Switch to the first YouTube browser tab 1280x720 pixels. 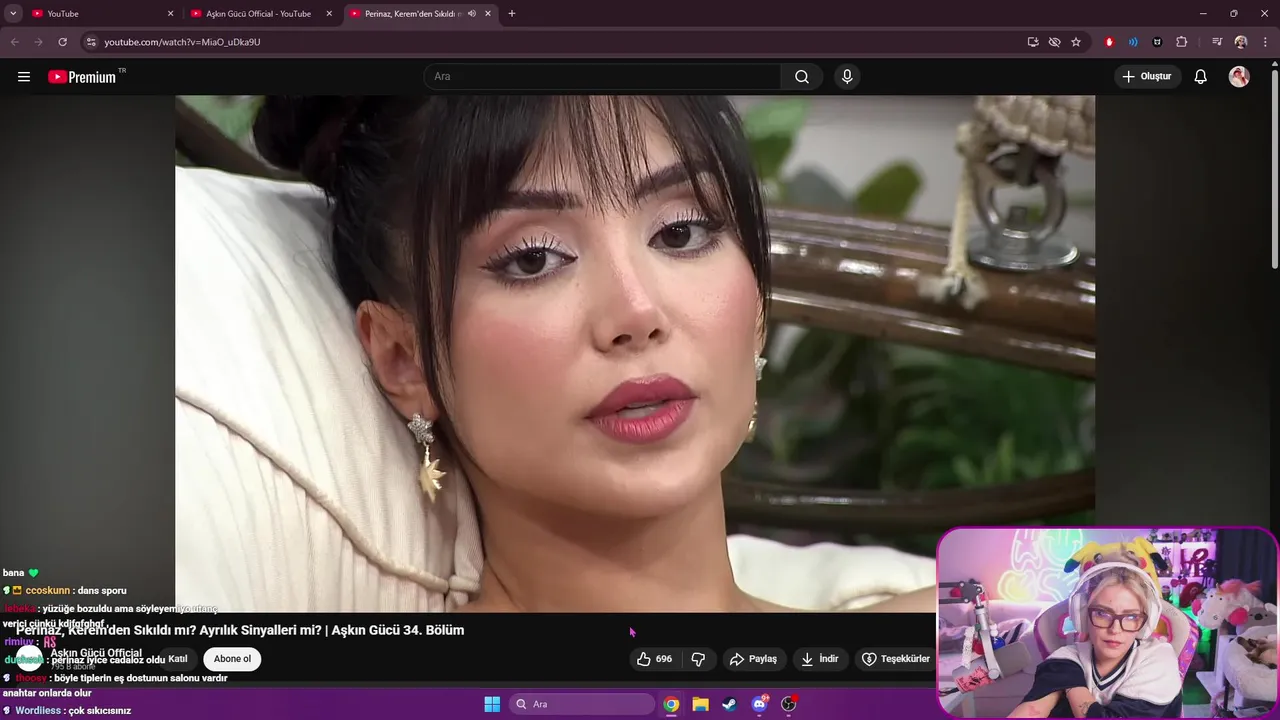click(100, 14)
